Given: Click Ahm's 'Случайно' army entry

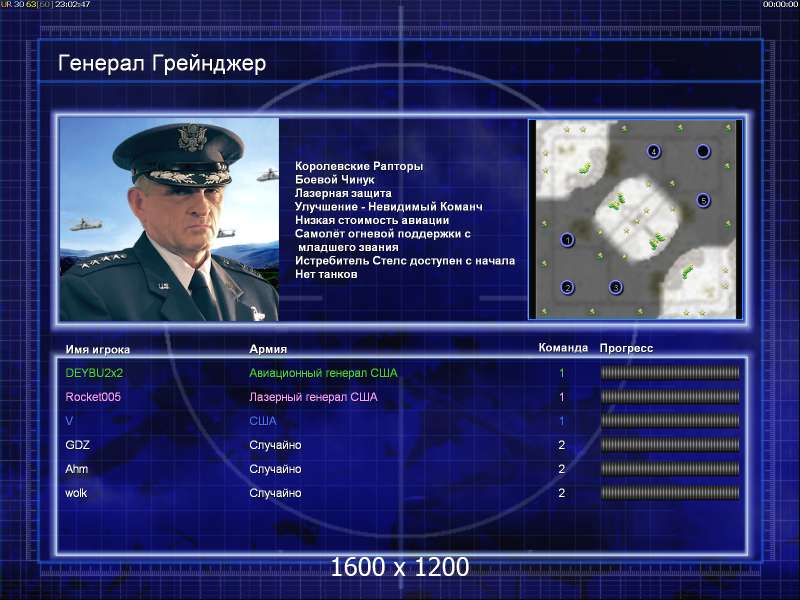Looking at the screenshot, I should coord(275,469).
